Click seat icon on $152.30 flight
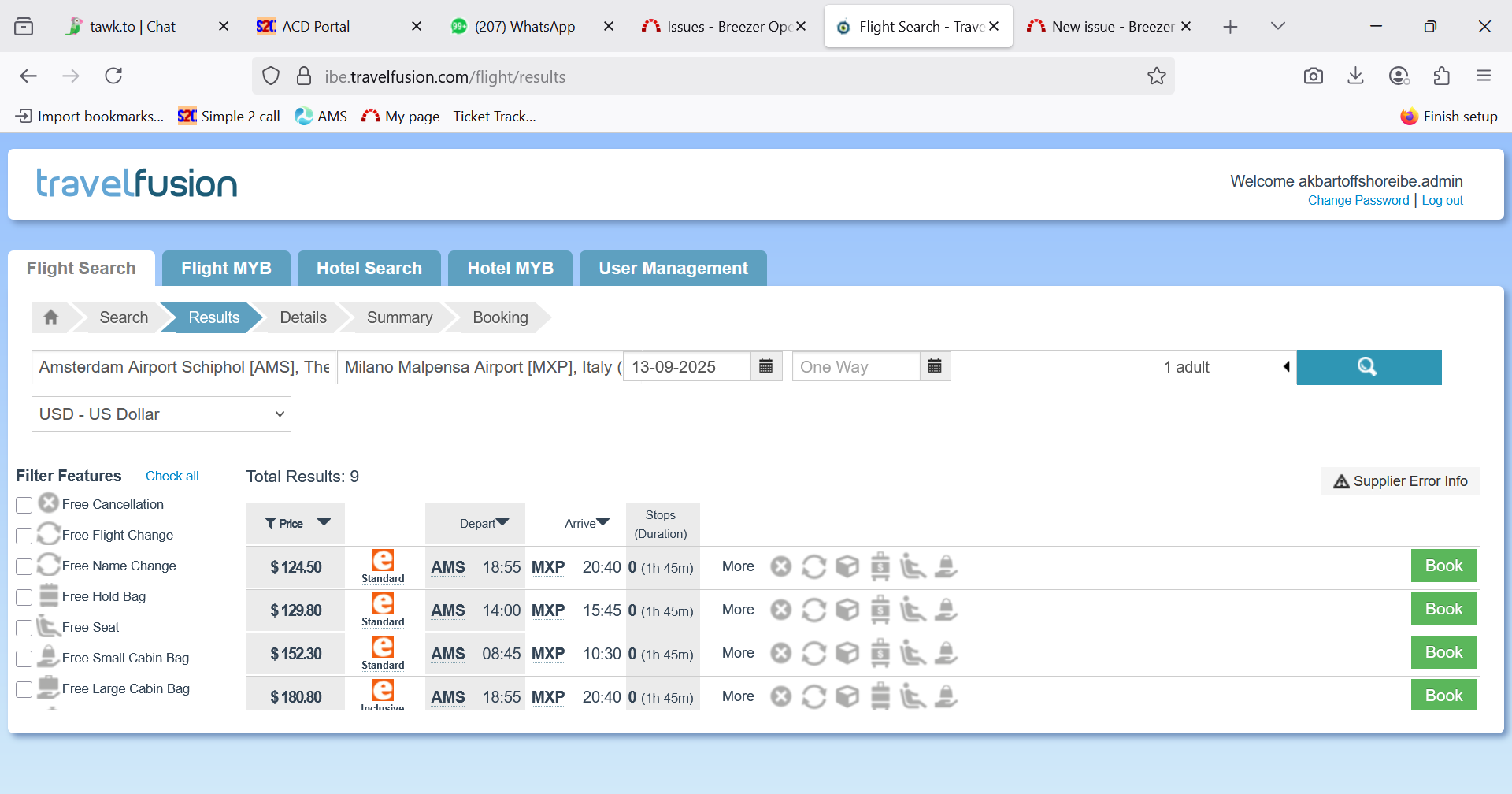 [x=913, y=654]
